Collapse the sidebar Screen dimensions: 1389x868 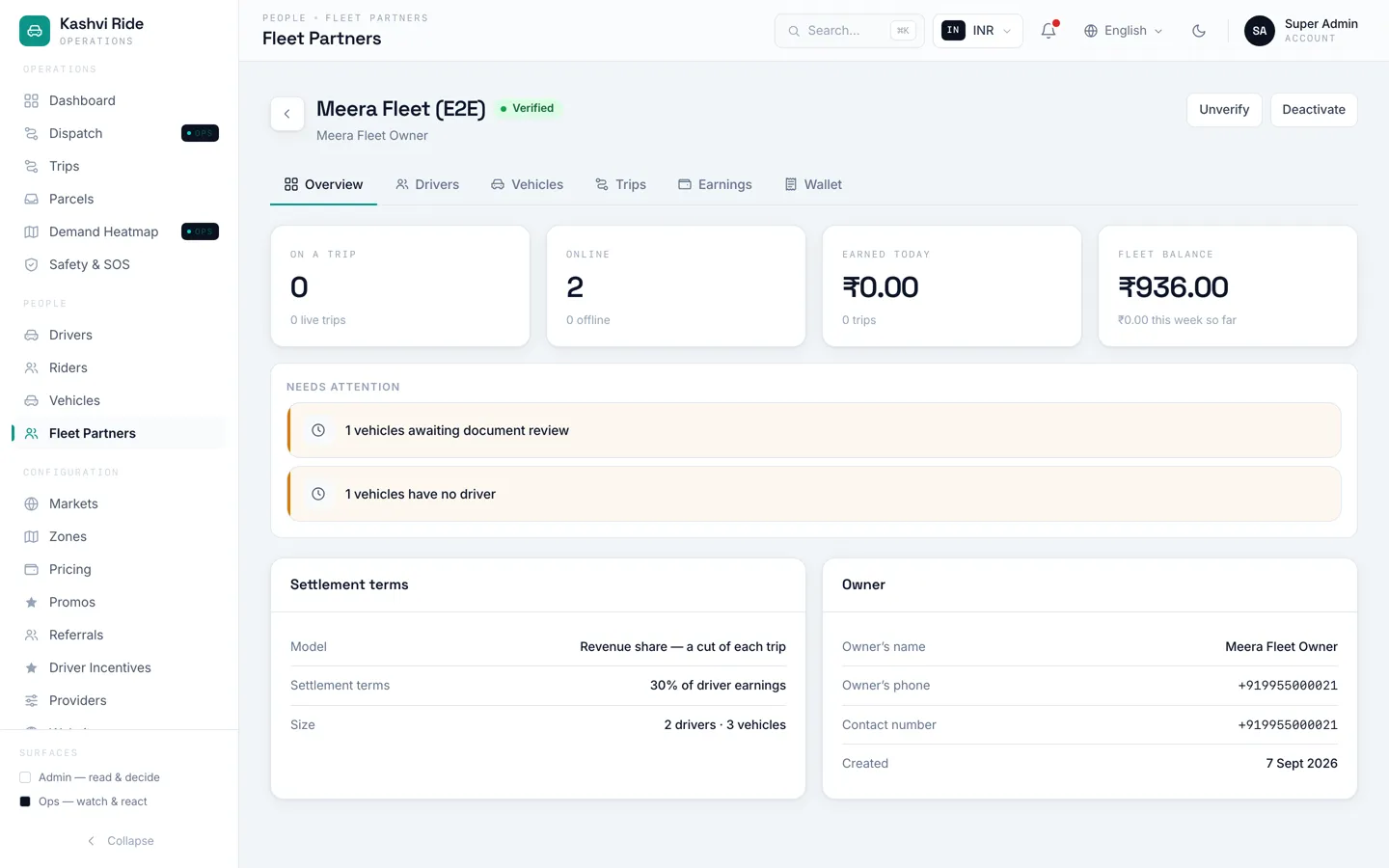(120, 841)
